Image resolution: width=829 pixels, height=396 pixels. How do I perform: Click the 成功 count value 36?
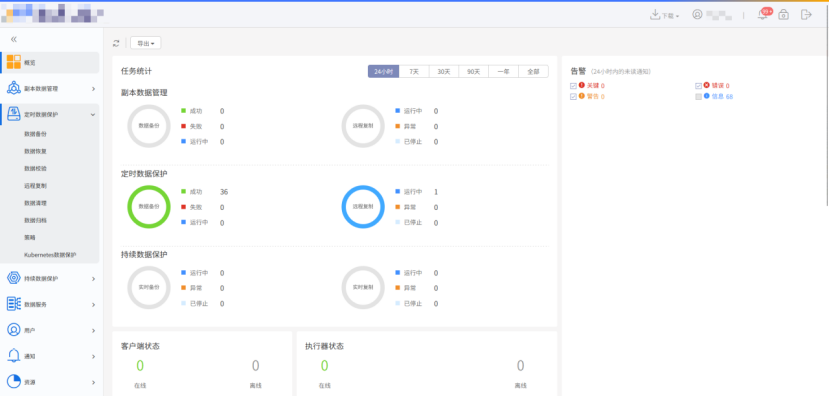[224, 192]
